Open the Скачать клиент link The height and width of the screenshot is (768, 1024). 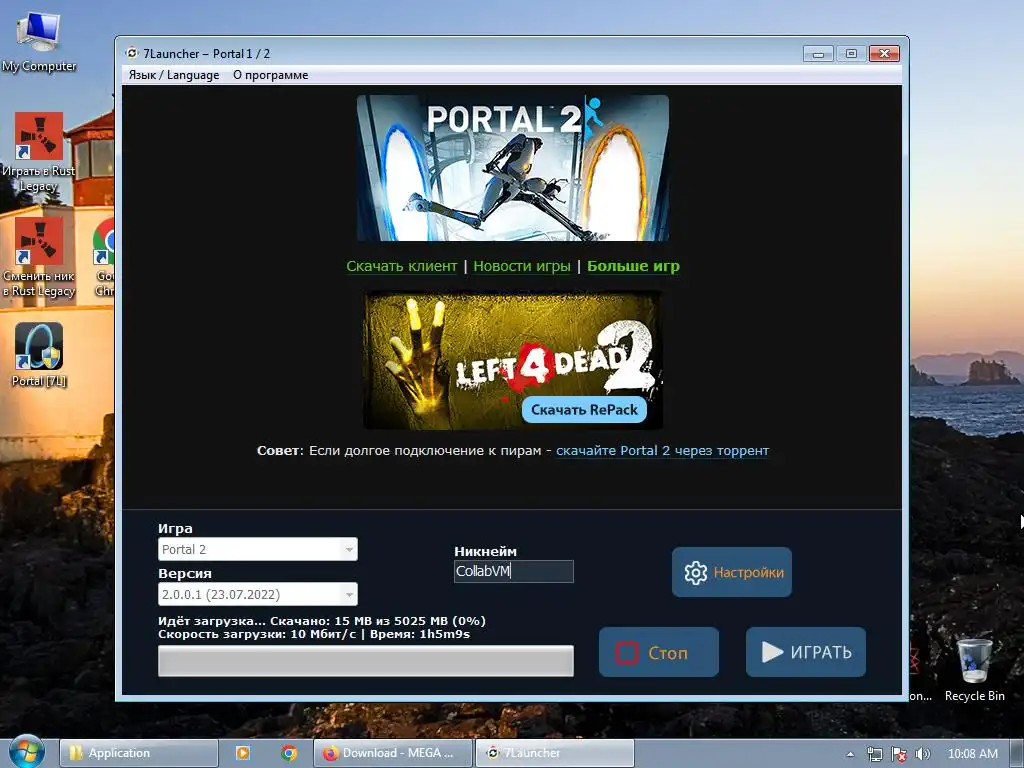402,266
